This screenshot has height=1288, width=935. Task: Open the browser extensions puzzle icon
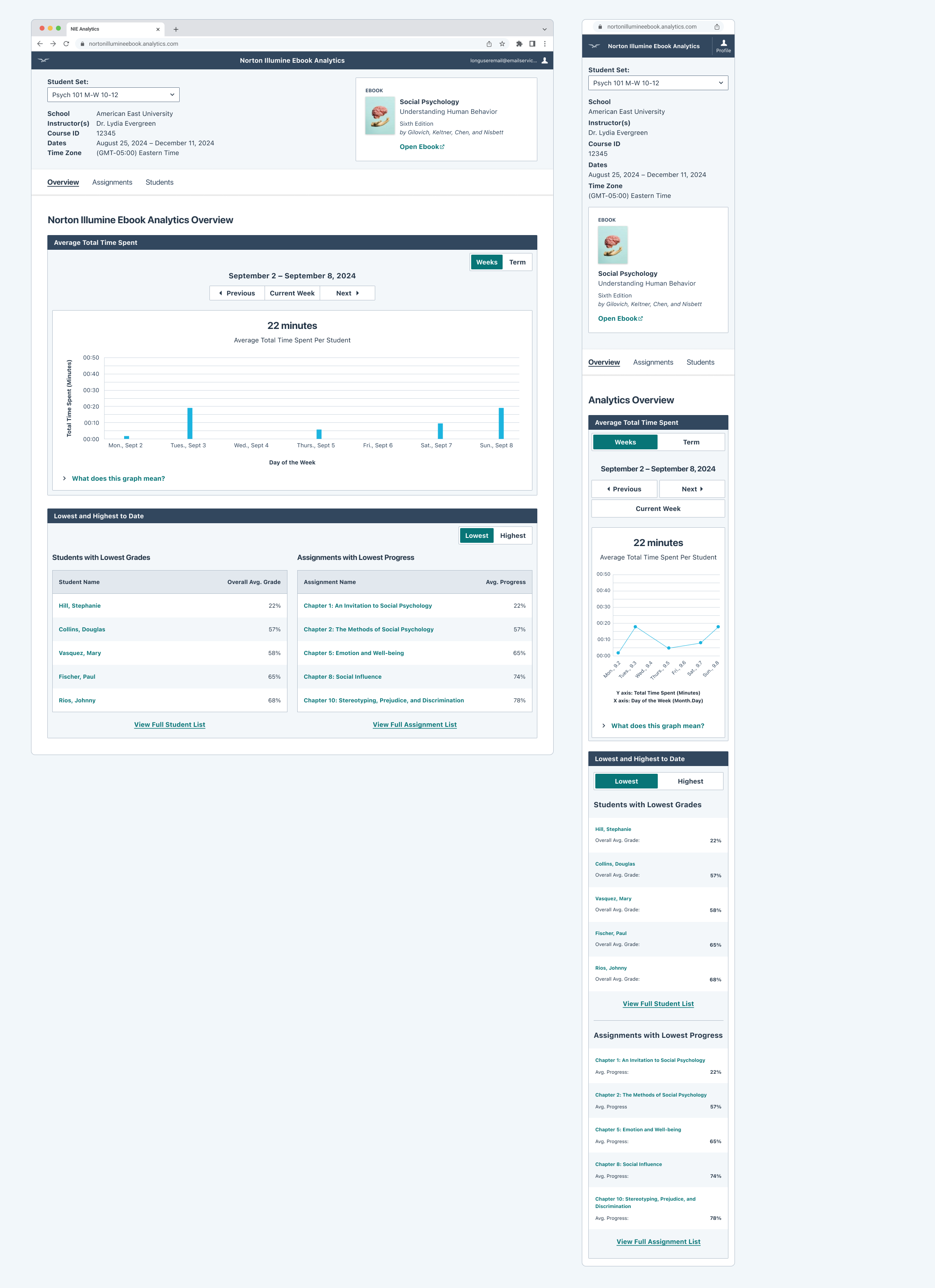click(519, 44)
